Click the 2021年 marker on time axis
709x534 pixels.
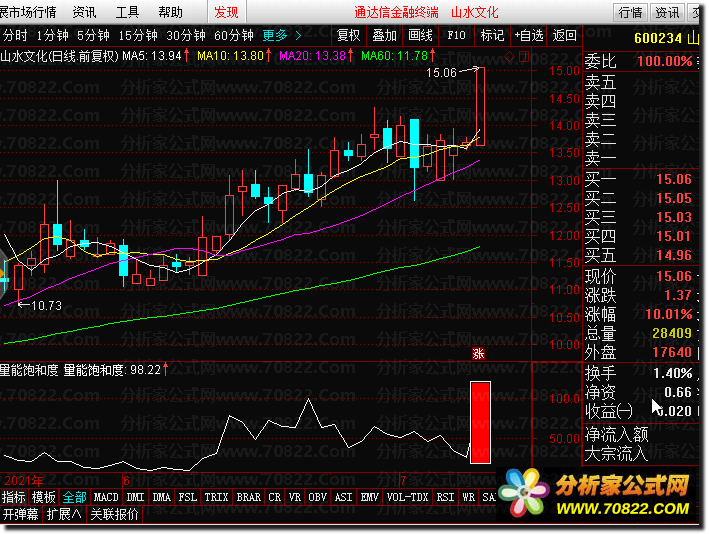(24, 480)
